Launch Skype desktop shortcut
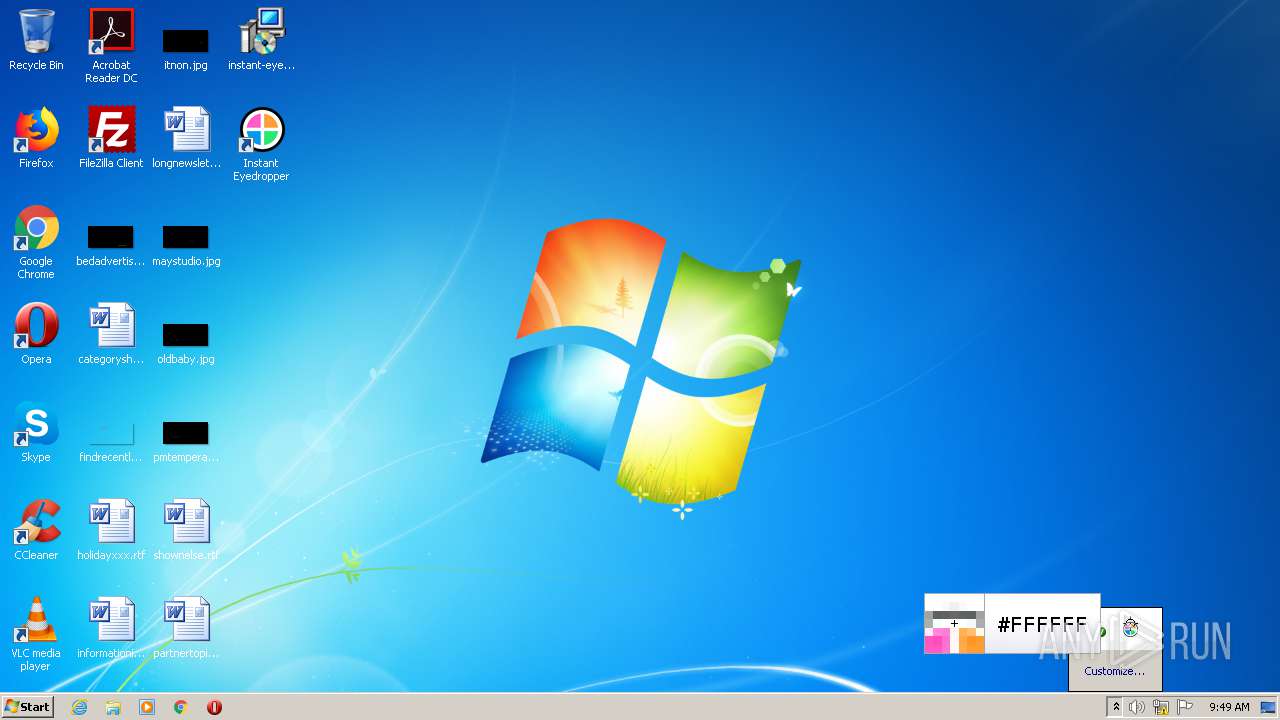 click(x=36, y=432)
